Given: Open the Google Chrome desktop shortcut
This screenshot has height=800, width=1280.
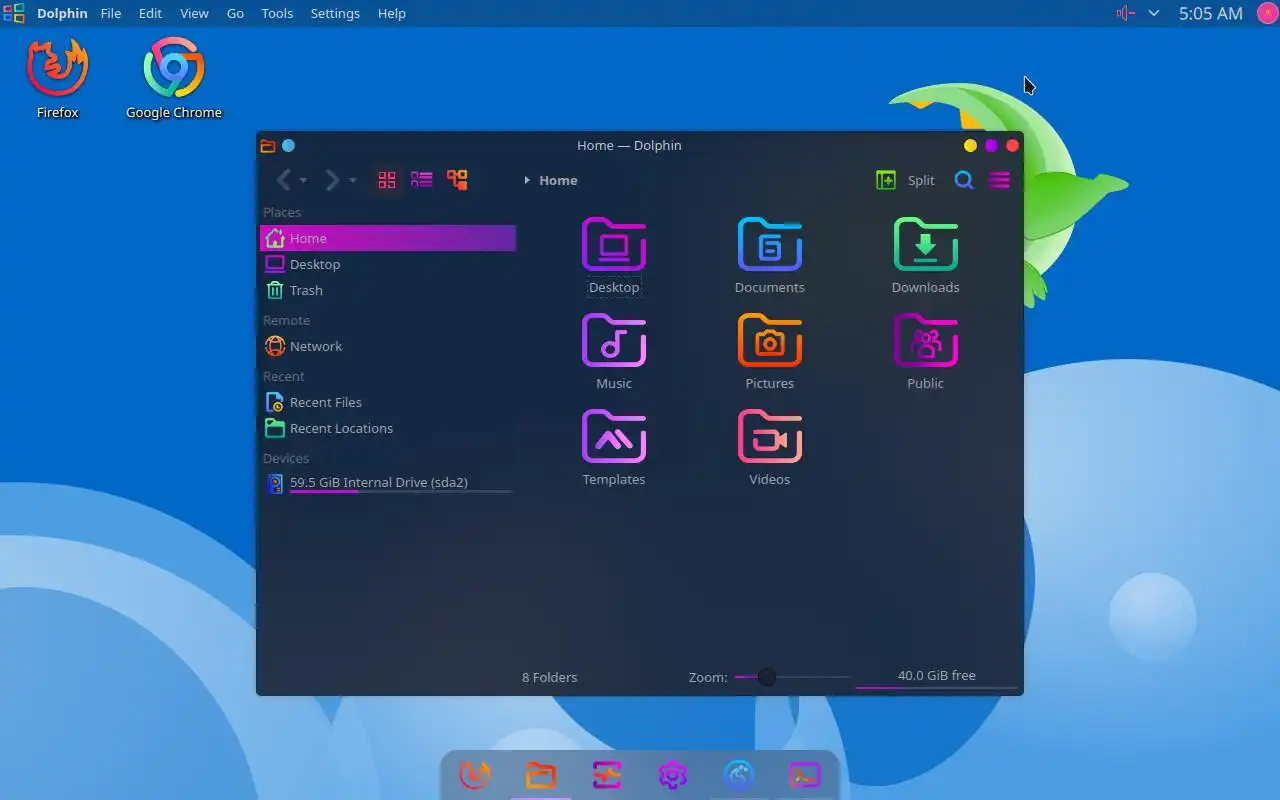Looking at the screenshot, I should coord(174,79).
